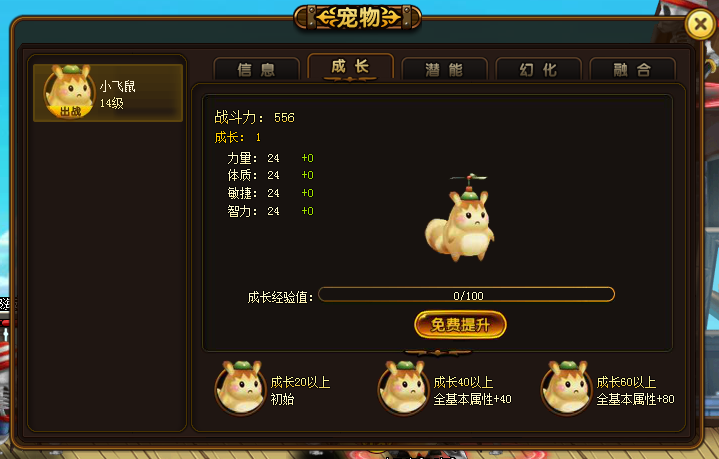Click the flying squirrel pet model in the center
The width and height of the screenshot is (719, 459).
460,218
